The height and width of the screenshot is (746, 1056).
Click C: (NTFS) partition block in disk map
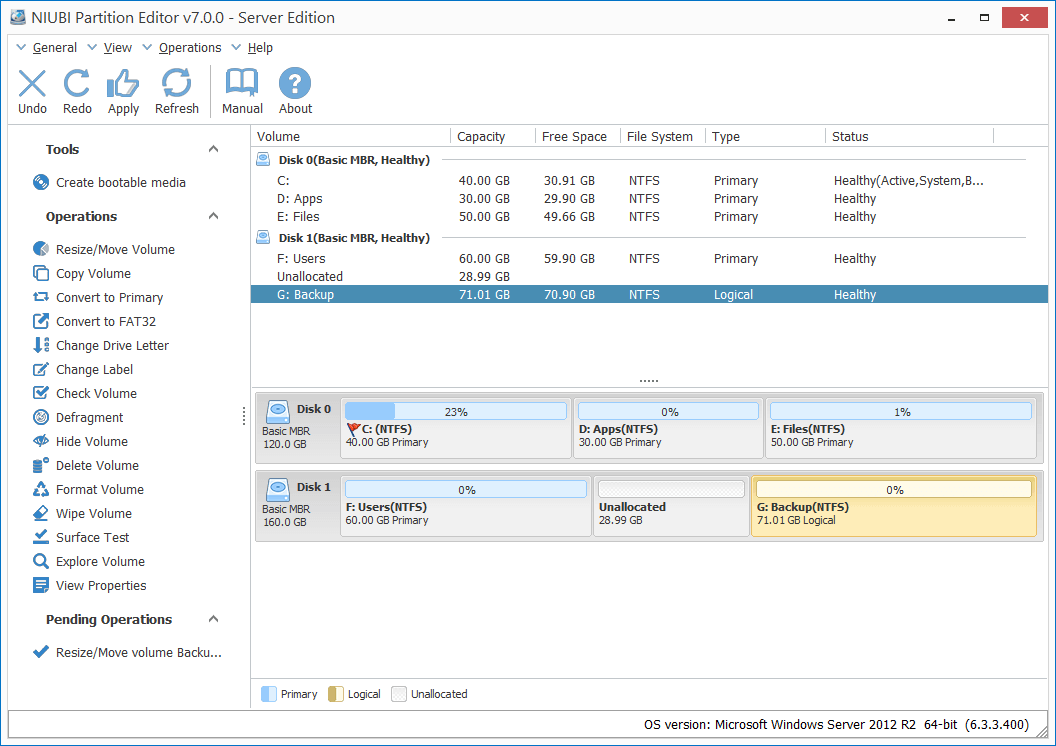click(x=456, y=428)
